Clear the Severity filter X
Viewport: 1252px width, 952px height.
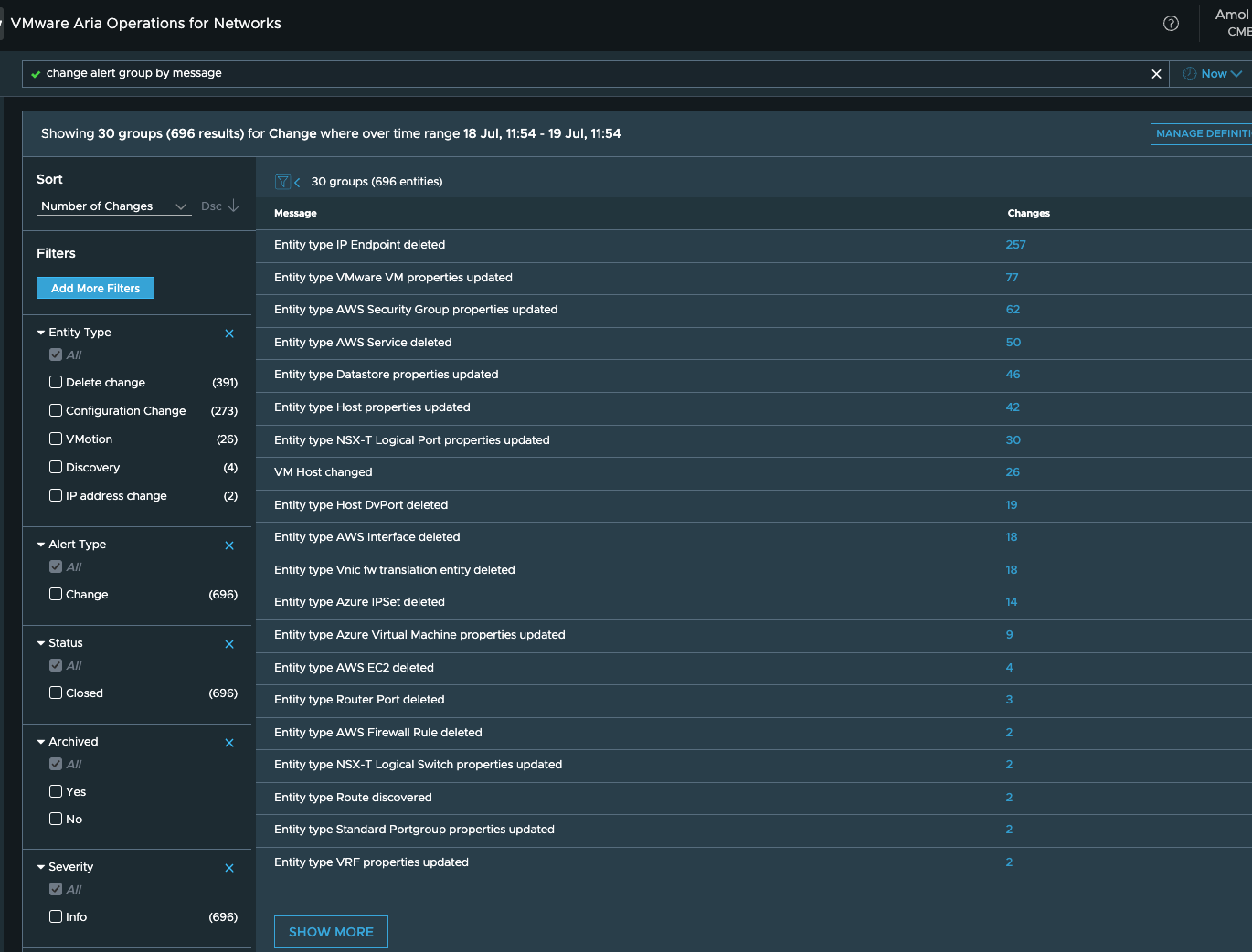[229, 868]
